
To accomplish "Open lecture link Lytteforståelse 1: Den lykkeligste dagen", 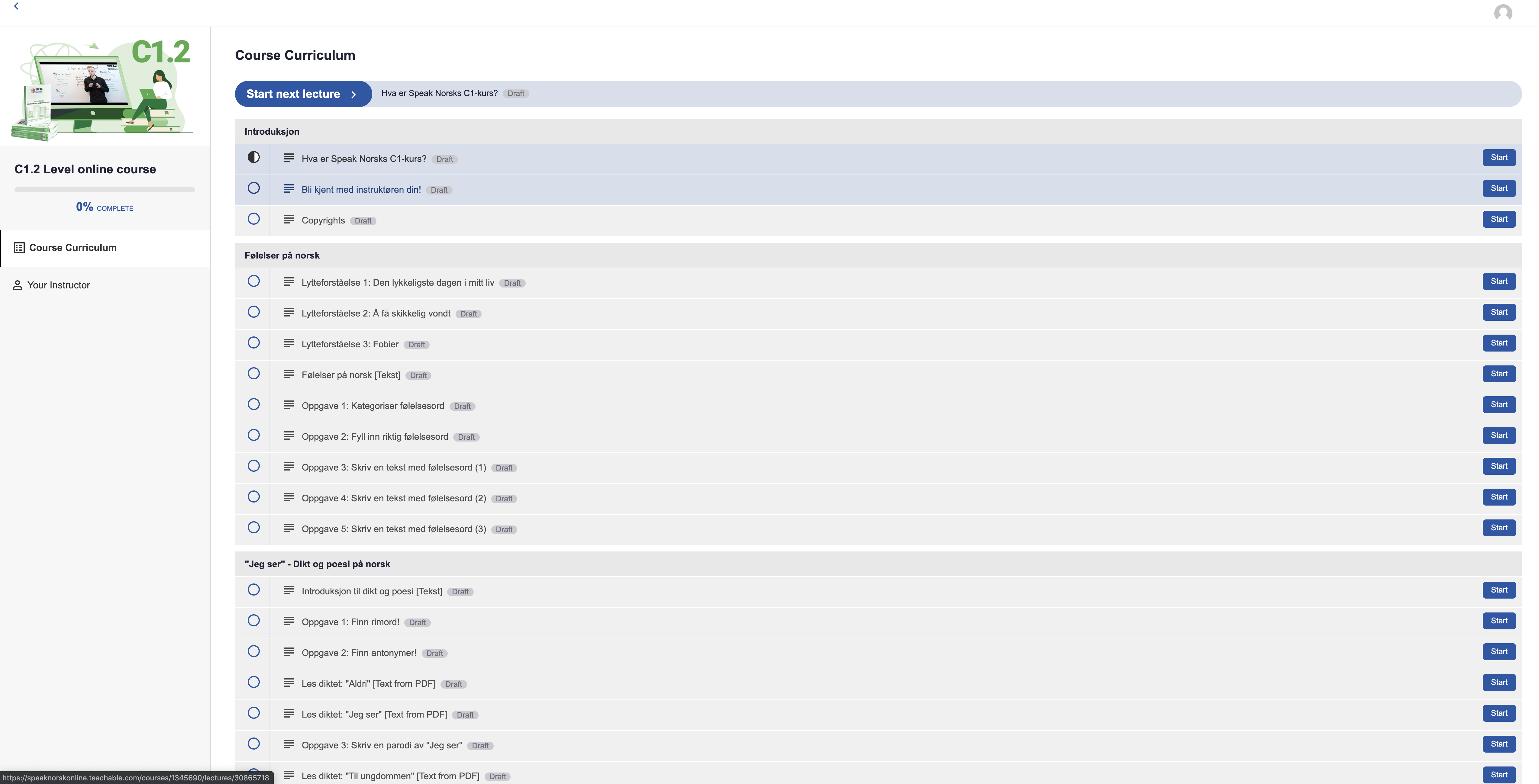I will [398, 282].
